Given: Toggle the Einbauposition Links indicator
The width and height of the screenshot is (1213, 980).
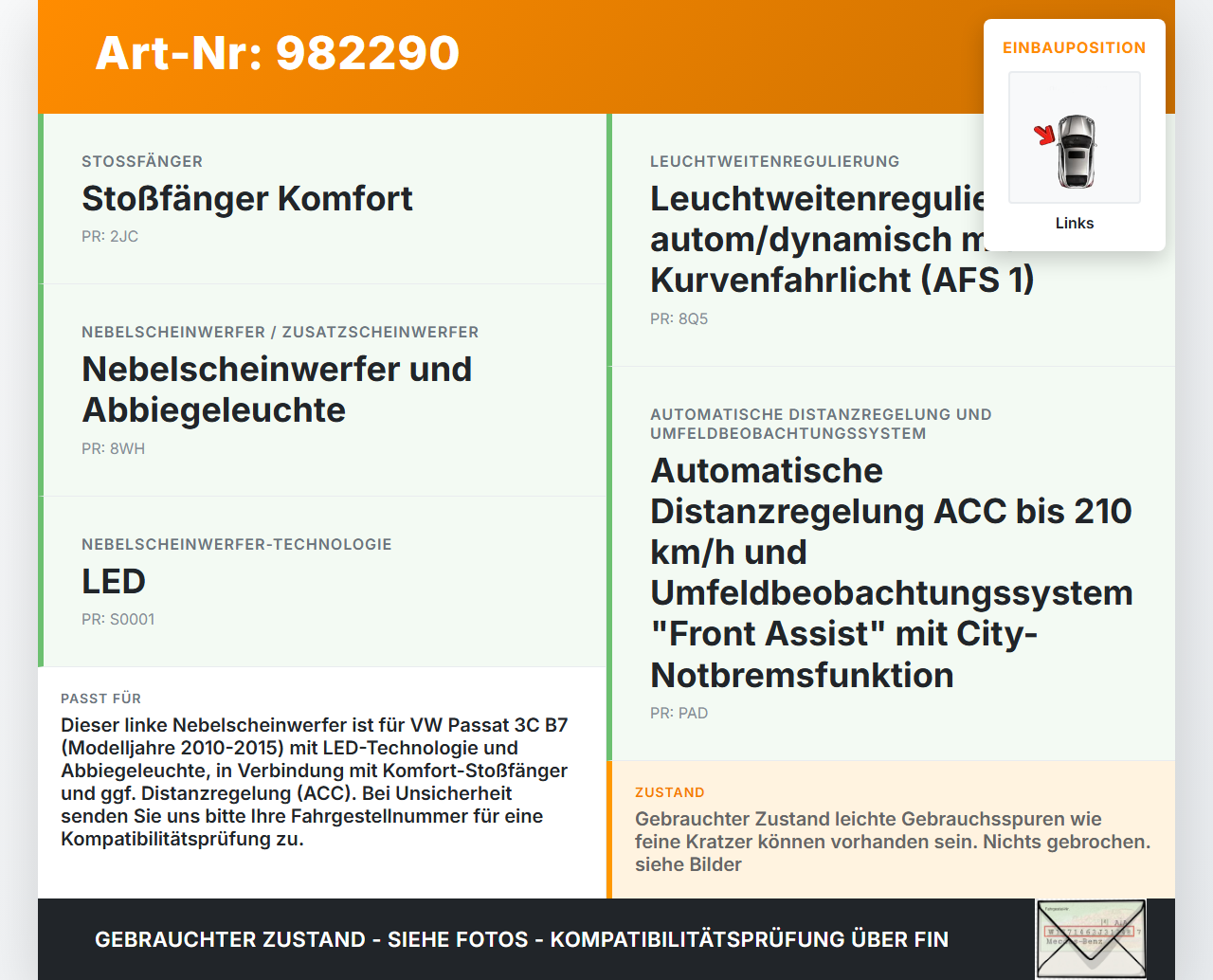Looking at the screenshot, I should pos(1074,223).
